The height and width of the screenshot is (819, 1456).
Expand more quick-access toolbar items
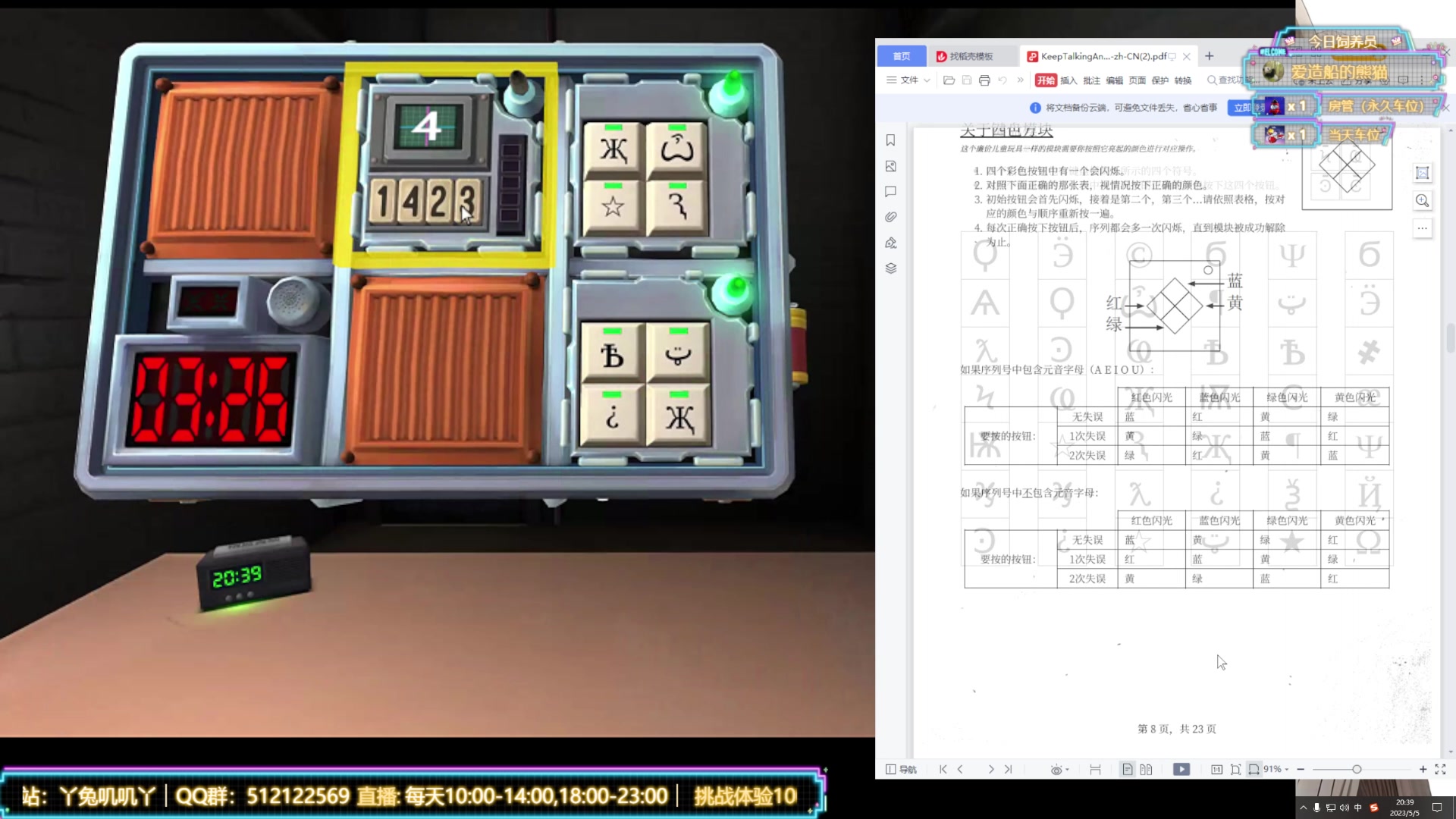click(x=1020, y=80)
